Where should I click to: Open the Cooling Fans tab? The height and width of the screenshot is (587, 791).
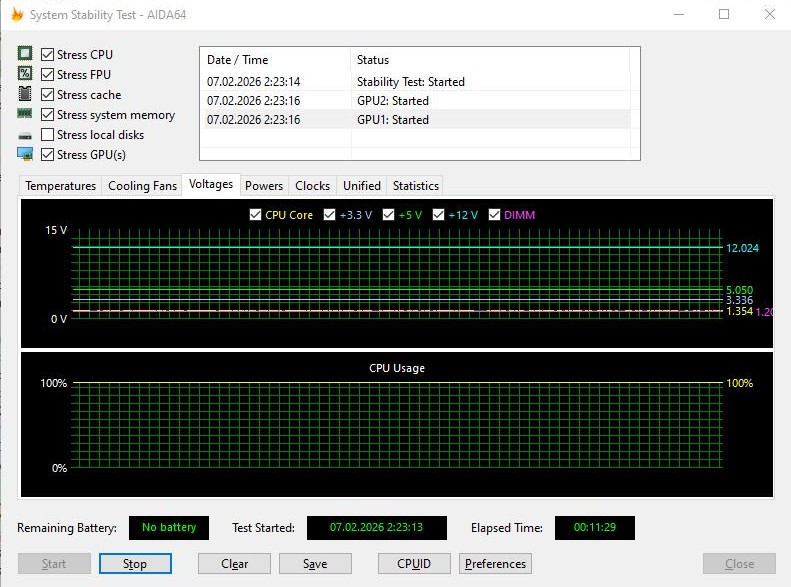point(142,186)
